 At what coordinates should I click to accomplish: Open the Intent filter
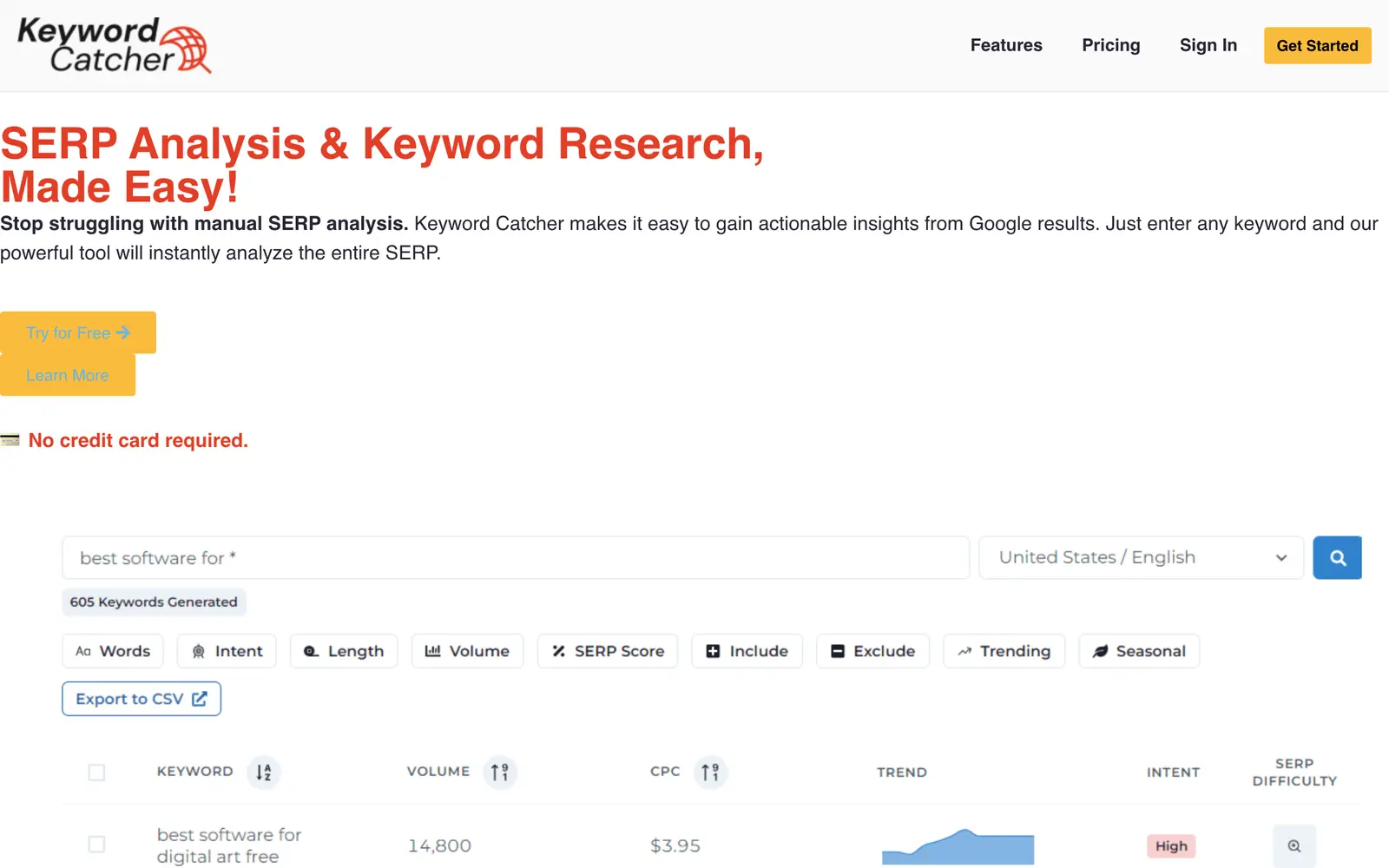[227, 651]
